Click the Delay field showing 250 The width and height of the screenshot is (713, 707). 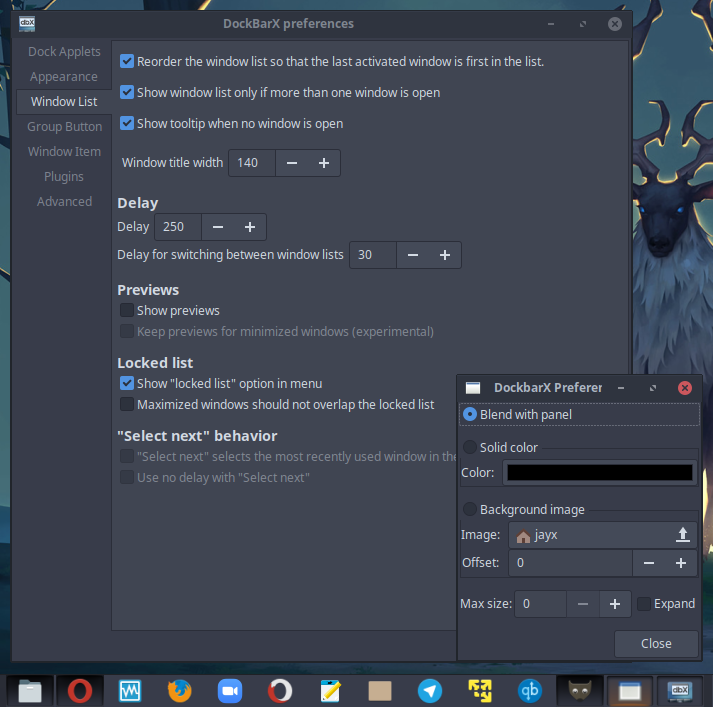(x=178, y=227)
